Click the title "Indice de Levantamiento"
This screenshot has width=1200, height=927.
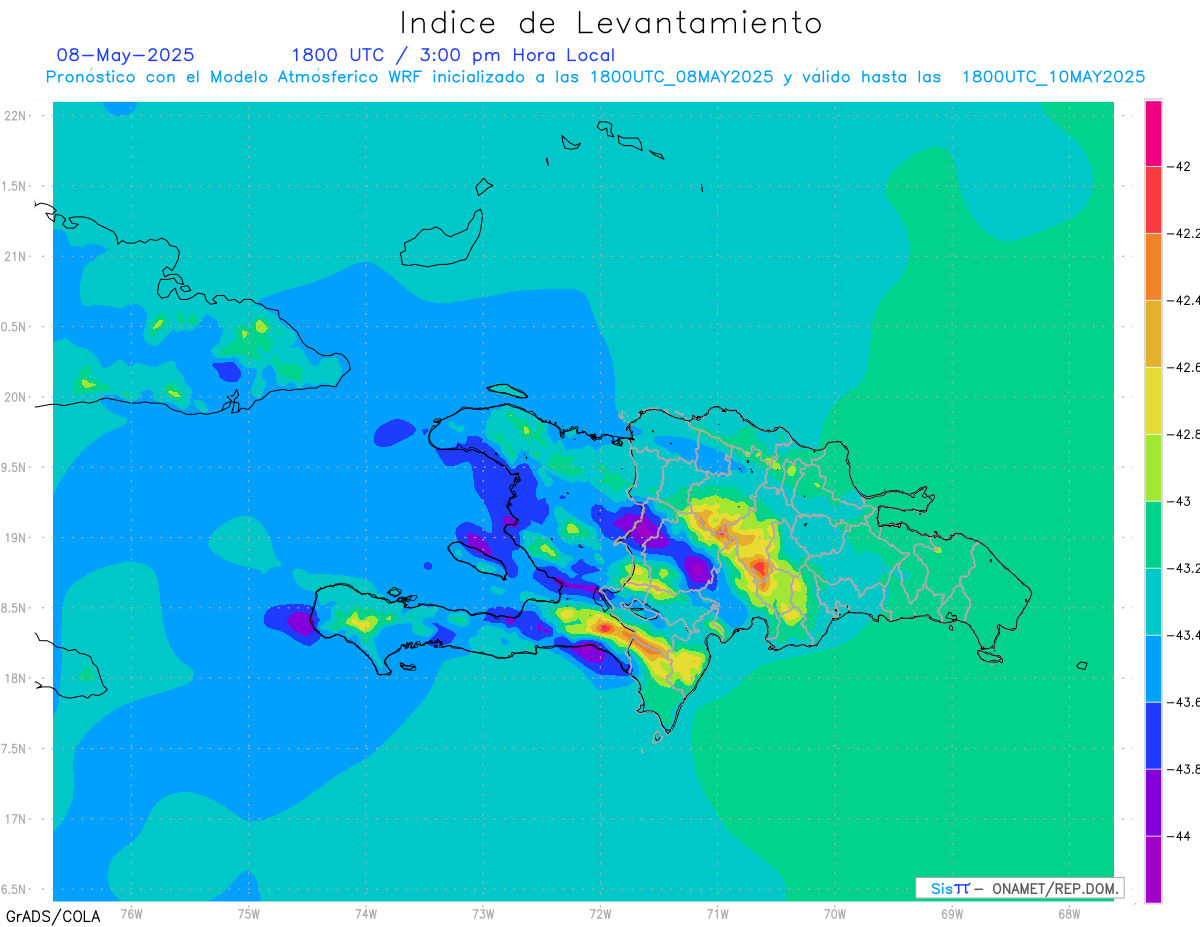pos(611,22)
